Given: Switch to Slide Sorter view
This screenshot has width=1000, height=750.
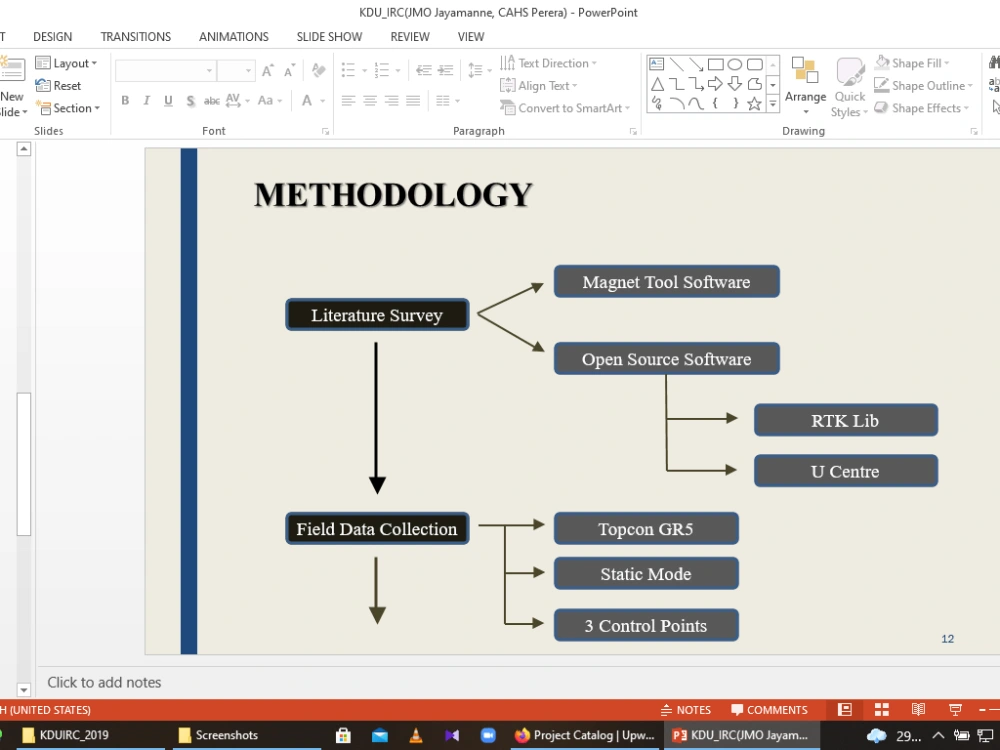Looking at the screenshot, I should (882, 710).
